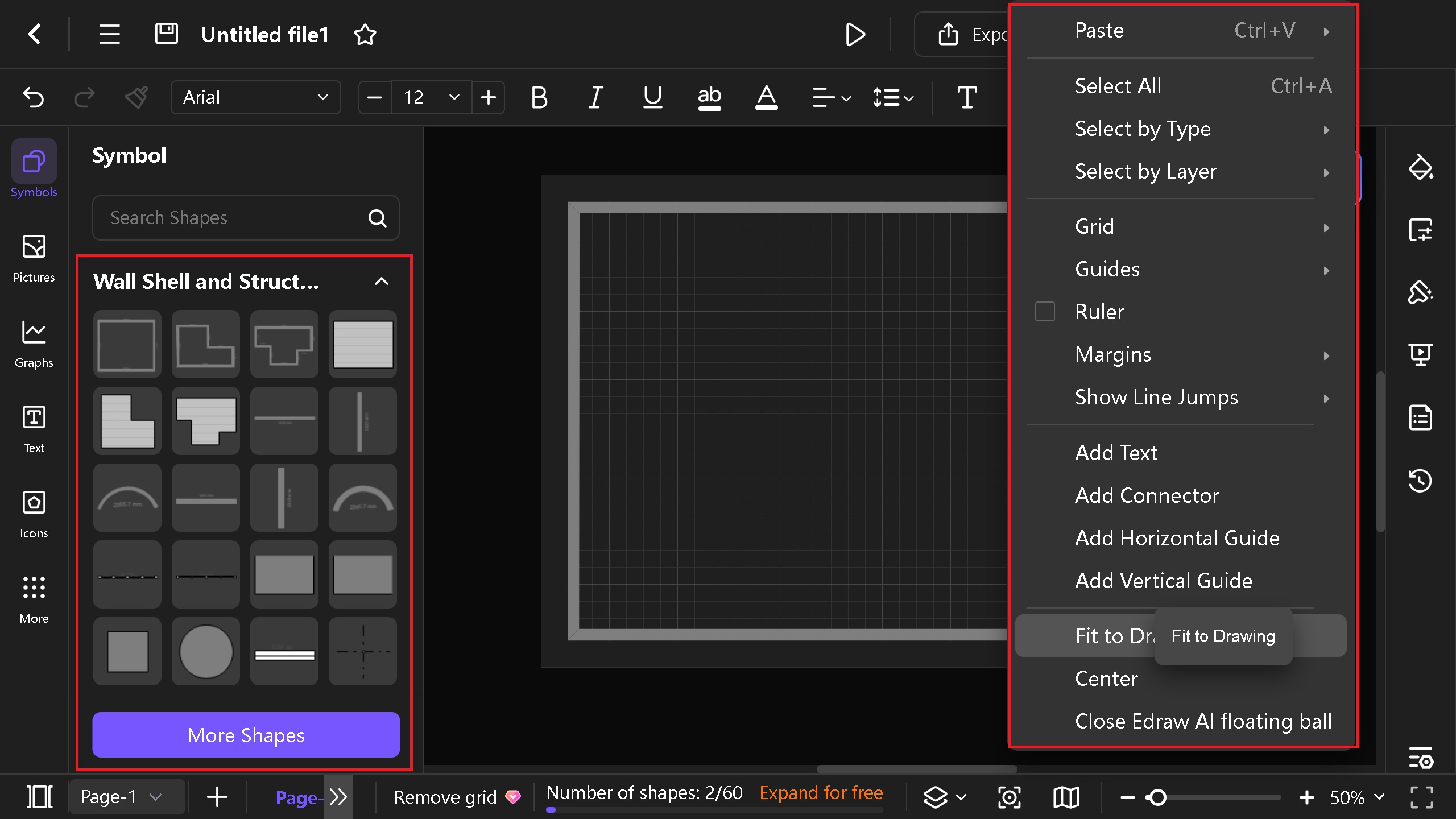This screenshot has width=1456, height=819.
Task: Select the L-shaped room shape thumbnail
Action: pyautogui.click(x=205, y=344)
